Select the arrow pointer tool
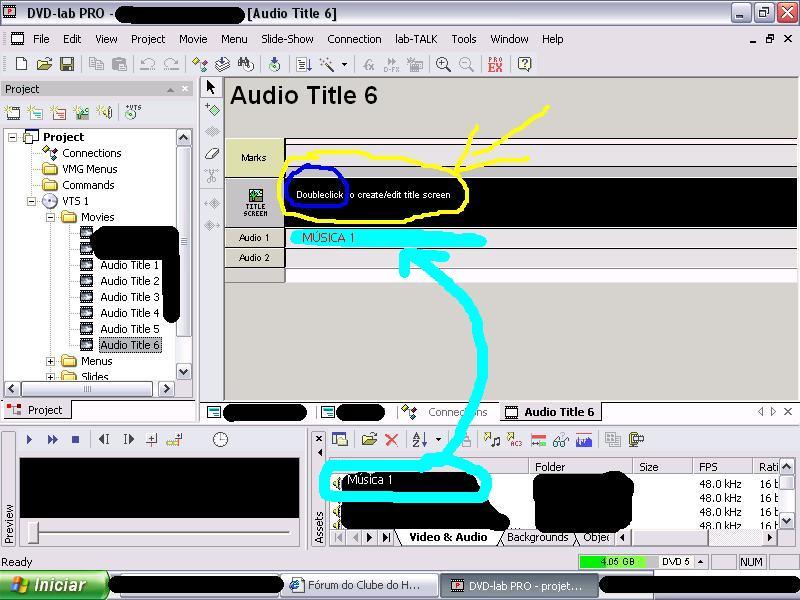This screenshot has width=800, height=600. 211,87
